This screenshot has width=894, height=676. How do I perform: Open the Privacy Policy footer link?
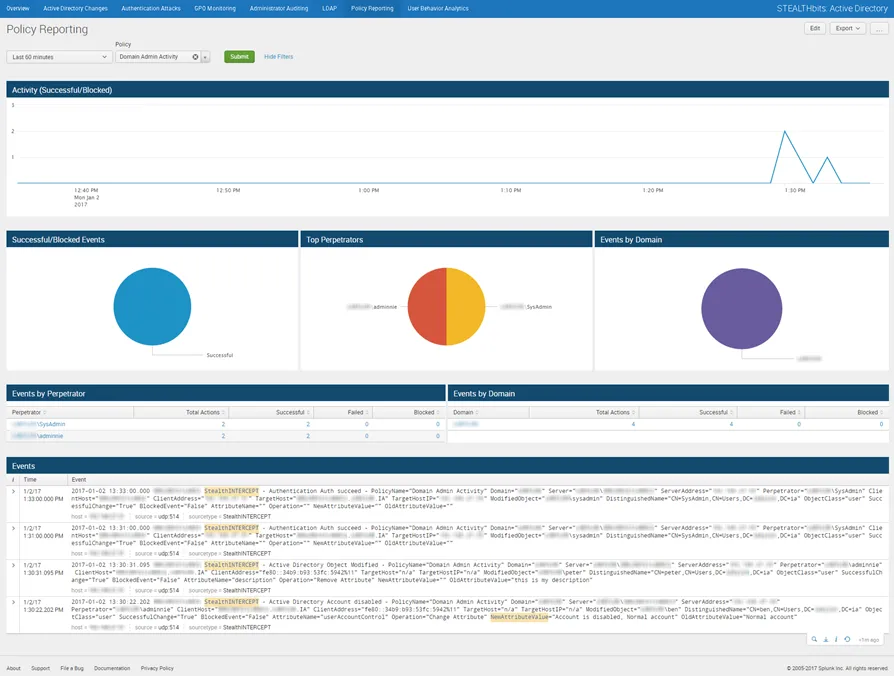157,668
